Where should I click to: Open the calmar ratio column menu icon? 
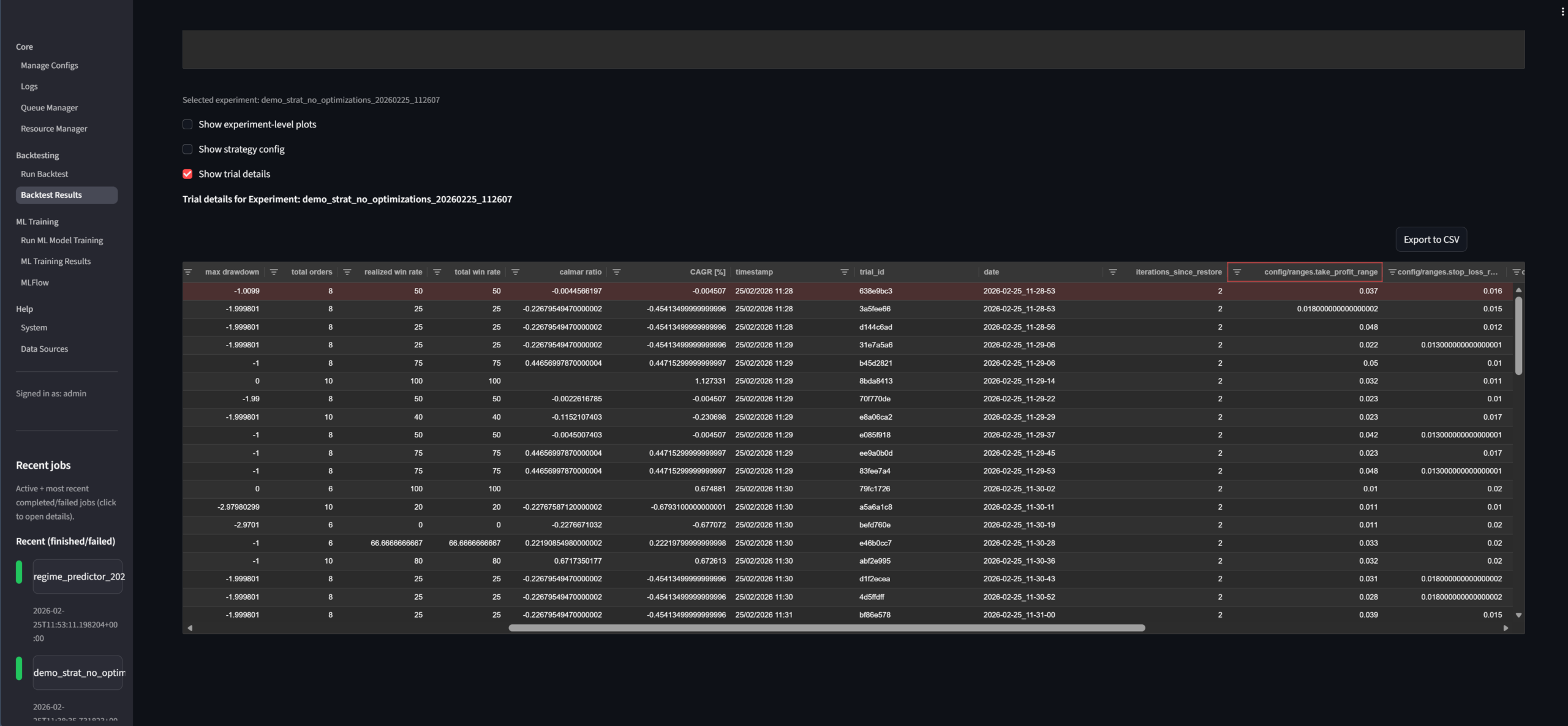[515, 272]
